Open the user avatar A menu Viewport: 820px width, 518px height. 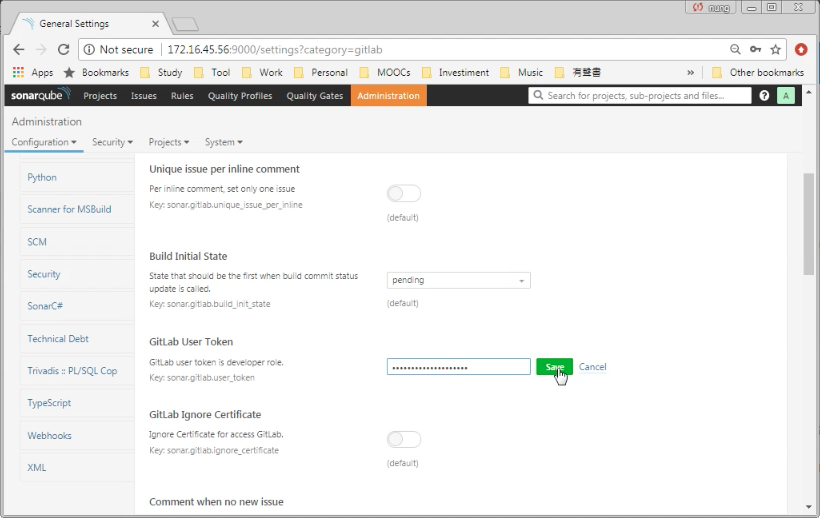pos(785,96)
